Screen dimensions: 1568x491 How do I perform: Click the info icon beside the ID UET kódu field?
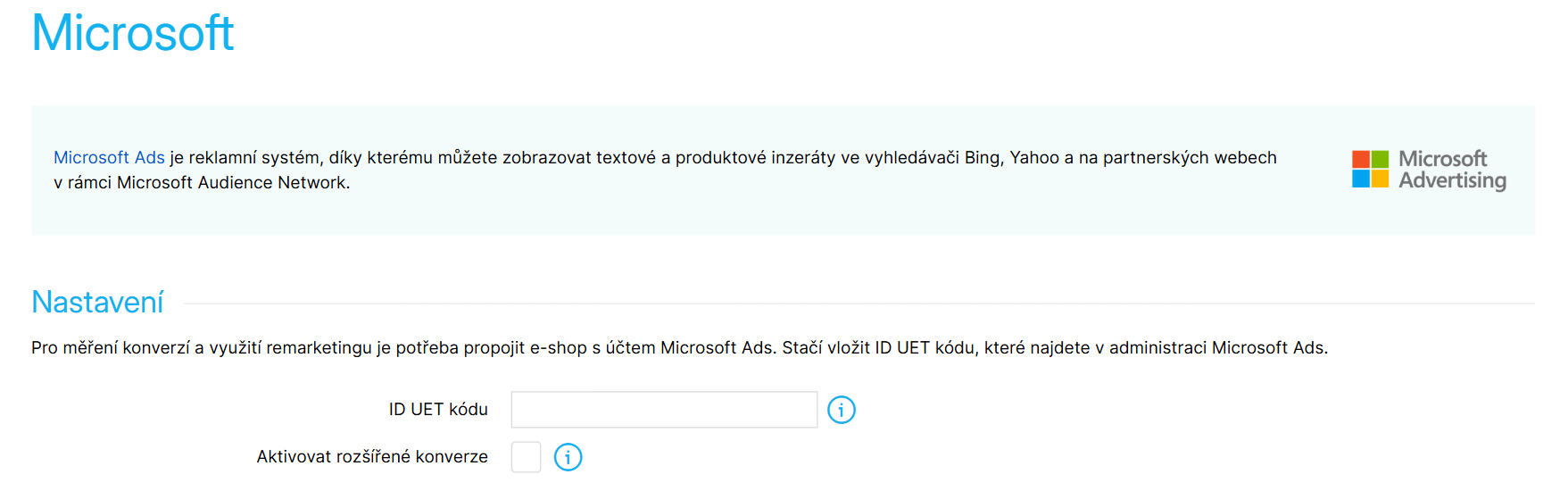coord(841,410)
